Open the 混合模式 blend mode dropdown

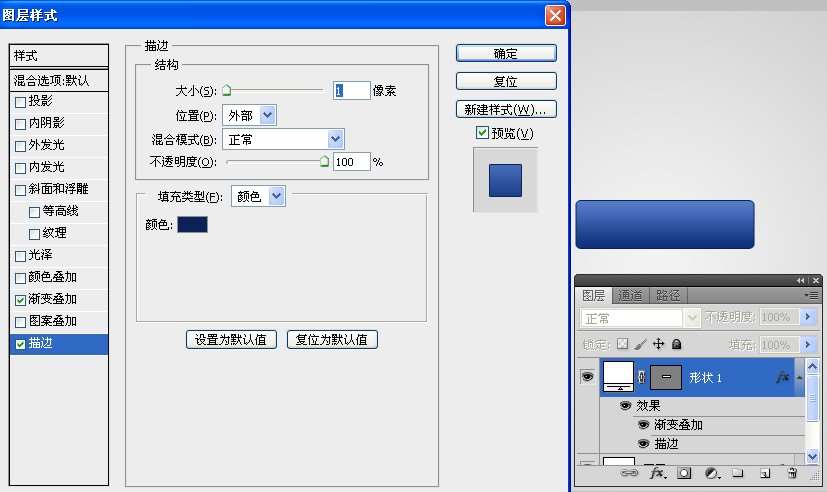point(283,139)
